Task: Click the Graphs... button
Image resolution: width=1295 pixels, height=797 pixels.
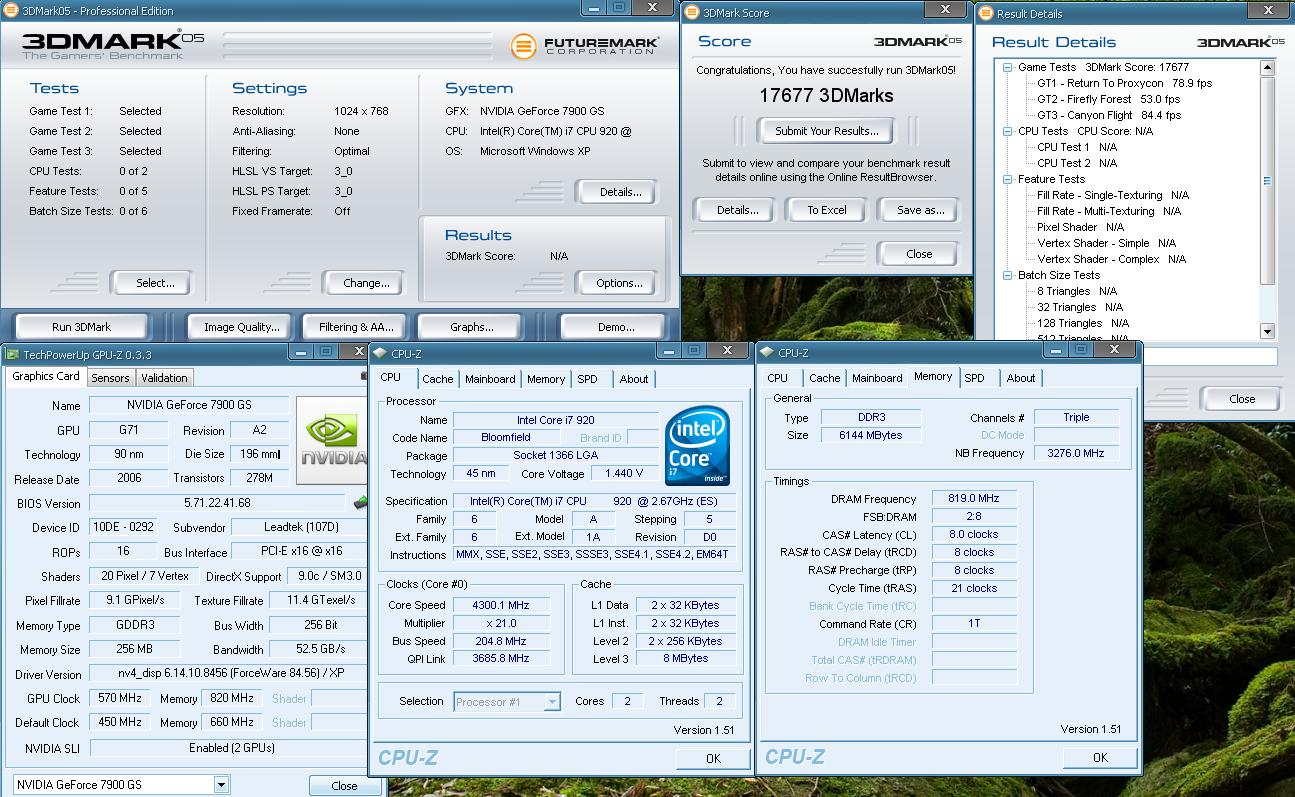Action: (x=472, y=327)
